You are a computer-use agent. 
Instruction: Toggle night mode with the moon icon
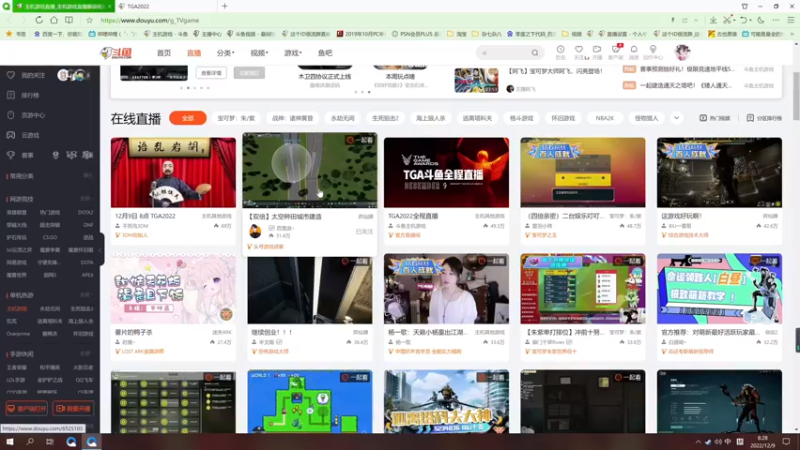[x=761, y=20]
